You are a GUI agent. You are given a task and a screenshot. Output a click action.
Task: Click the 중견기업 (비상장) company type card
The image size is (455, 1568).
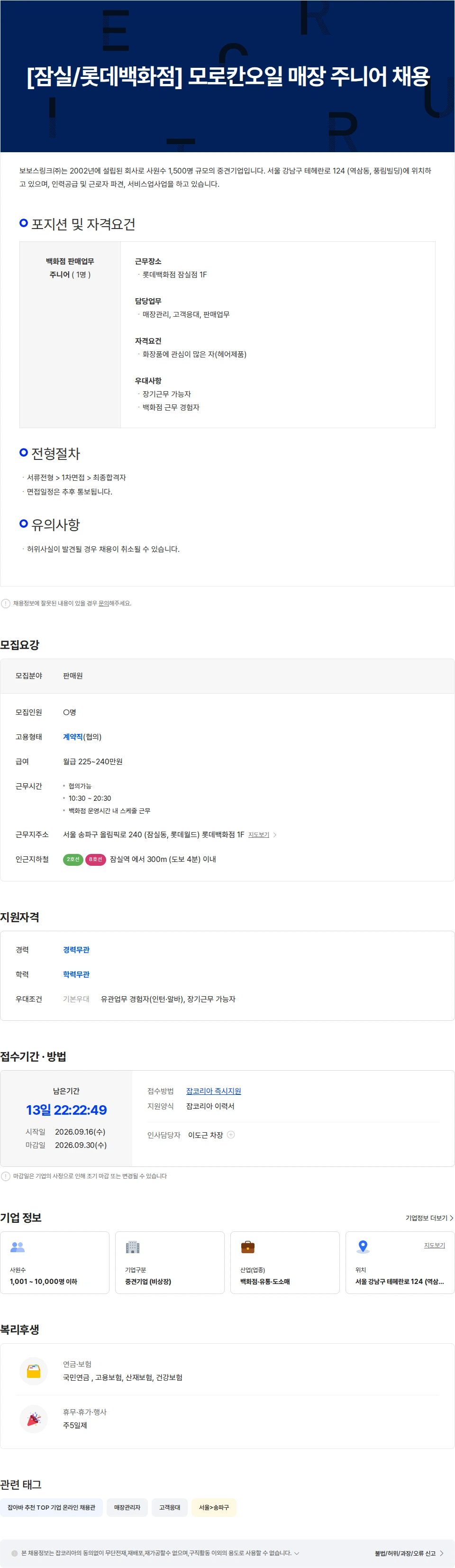click(170, 1263)
